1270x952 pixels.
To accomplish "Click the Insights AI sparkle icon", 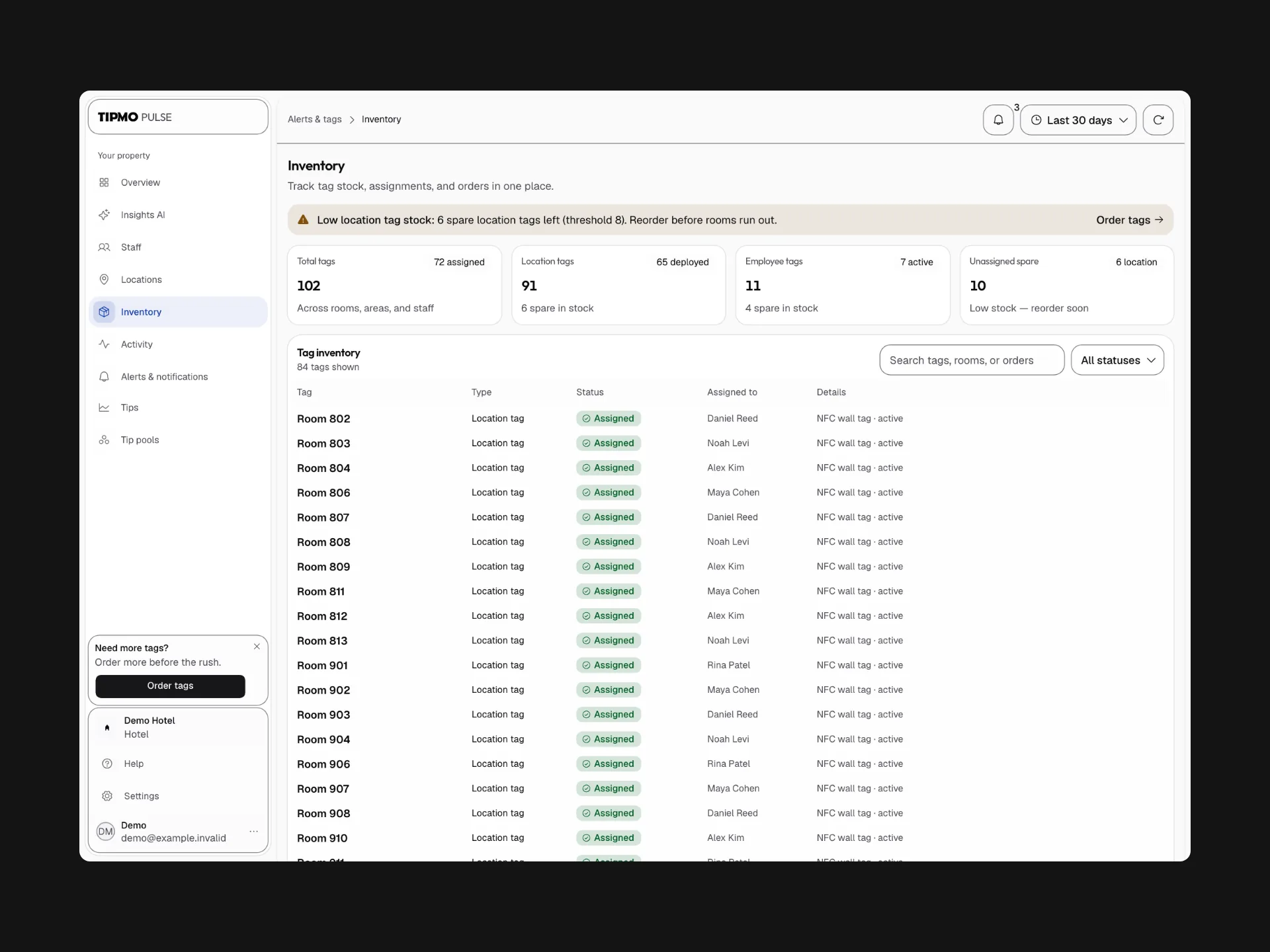I will tap(104, 215).
